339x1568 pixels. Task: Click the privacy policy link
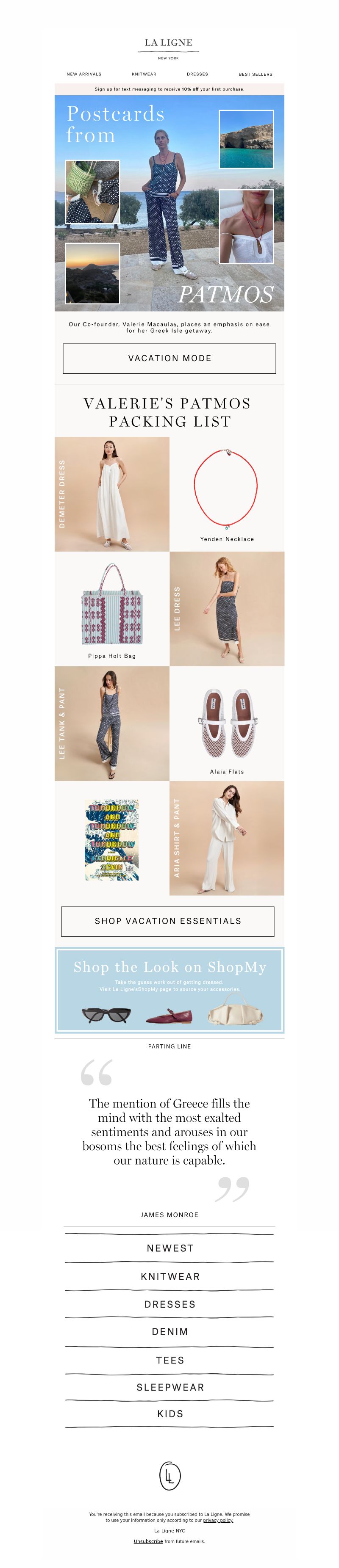pyautogui.click(x=218, y=1520)
